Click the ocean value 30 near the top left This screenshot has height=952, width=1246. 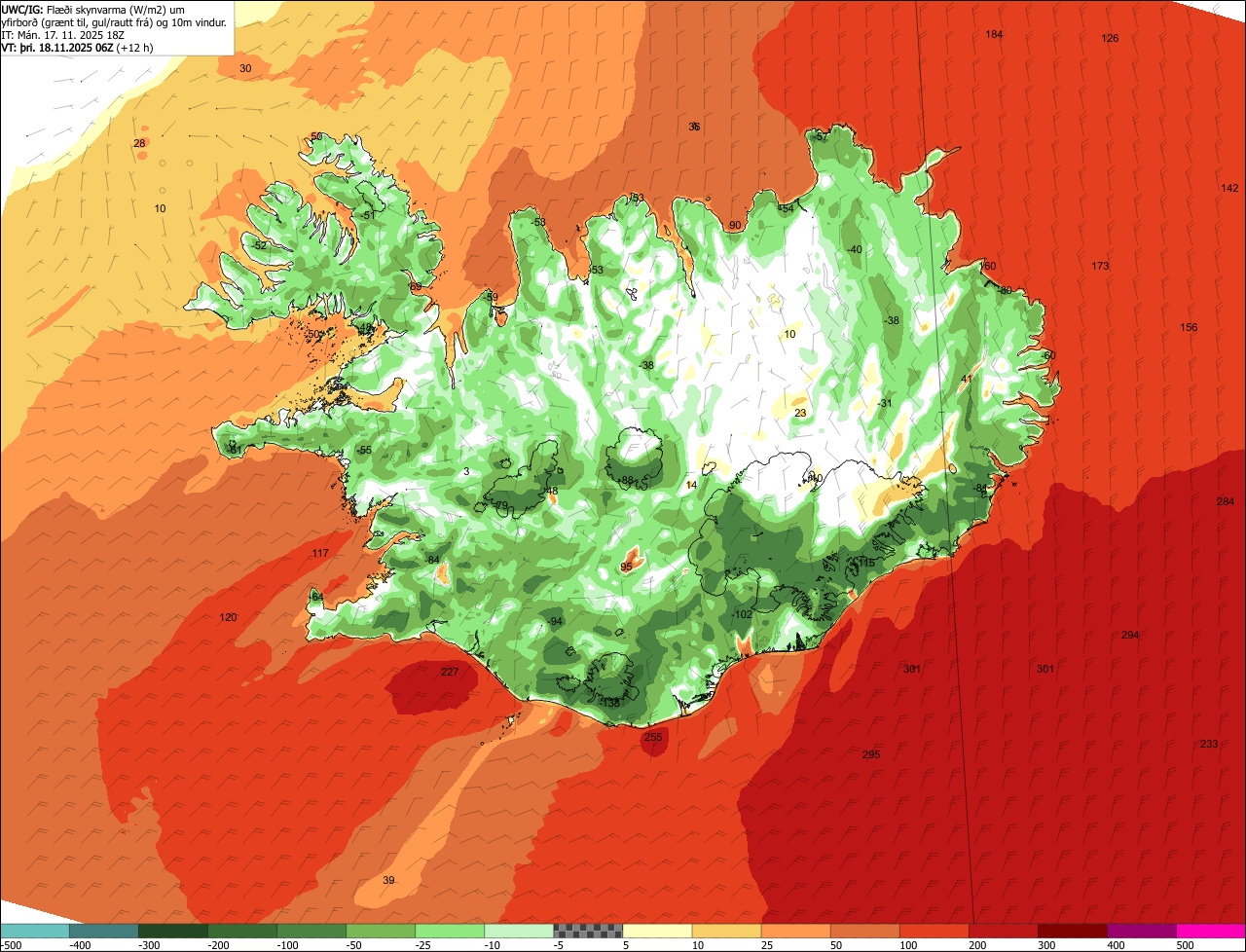[x=245, y=68]
